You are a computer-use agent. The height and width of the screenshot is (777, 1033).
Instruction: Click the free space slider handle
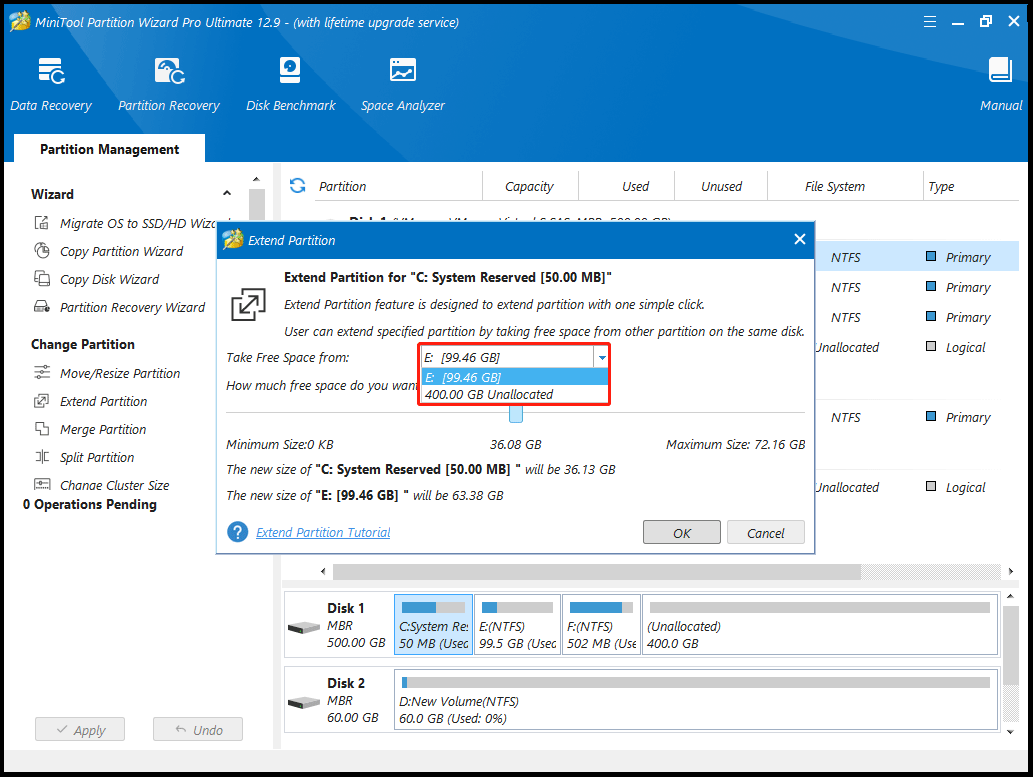click(516, 414)
